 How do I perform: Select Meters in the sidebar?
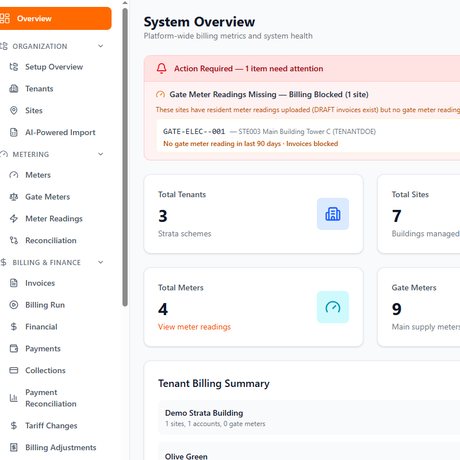pyautogui.click(x=38, y=175)
